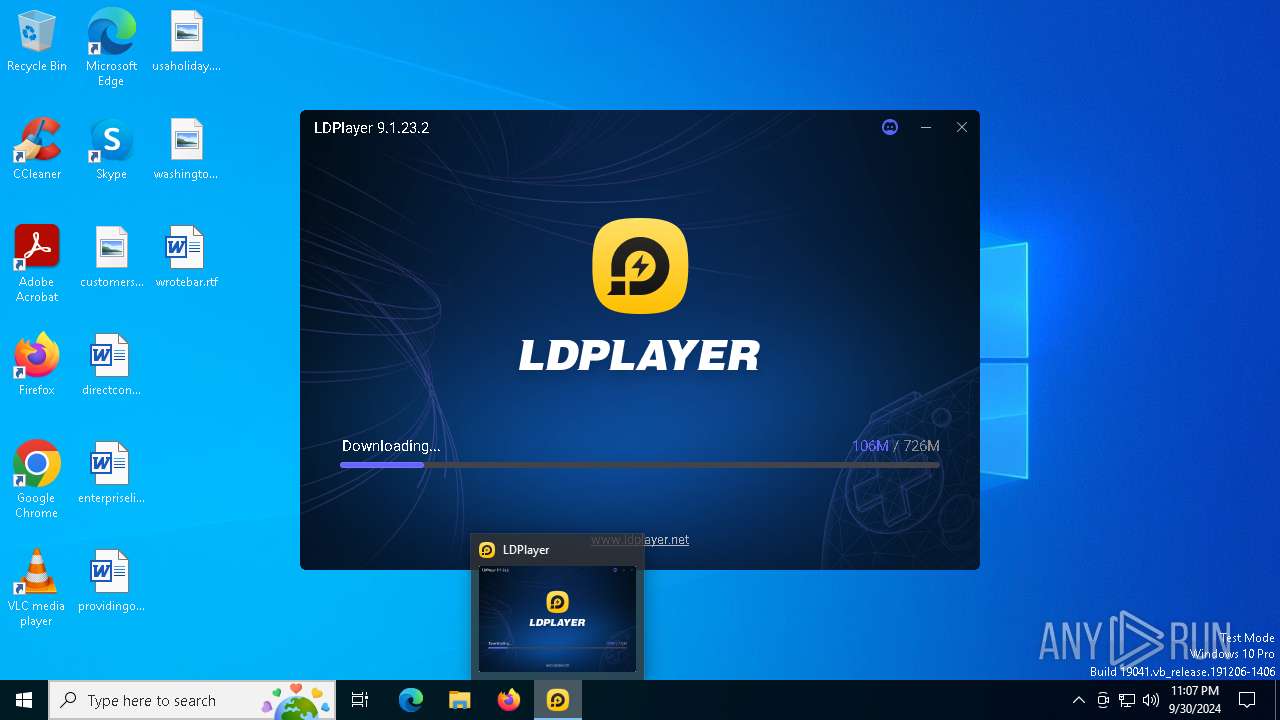Screen dimensions: 1280x720
Task: Open the Discord icon in LDPlayer title bar
Action: 890,127
